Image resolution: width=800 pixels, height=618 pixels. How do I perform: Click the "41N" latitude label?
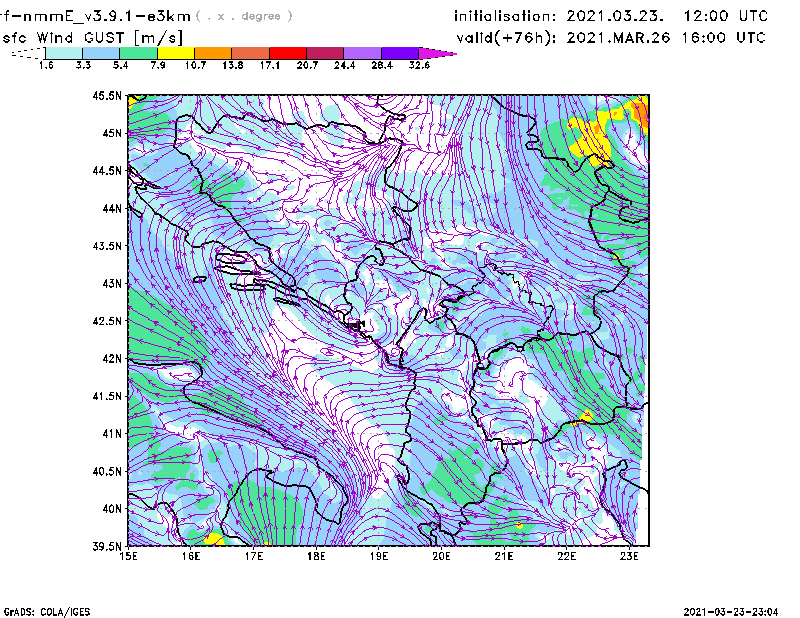point(112,434)
